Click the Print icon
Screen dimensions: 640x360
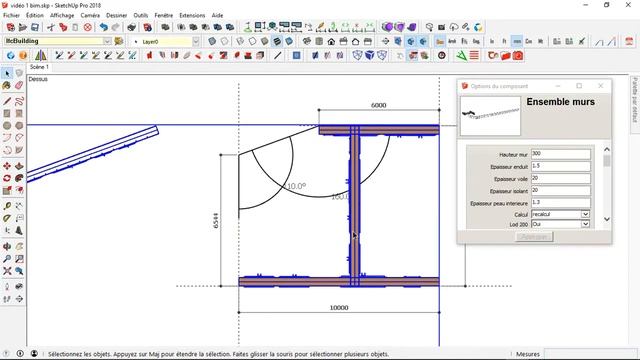click(x=131, y=27)
